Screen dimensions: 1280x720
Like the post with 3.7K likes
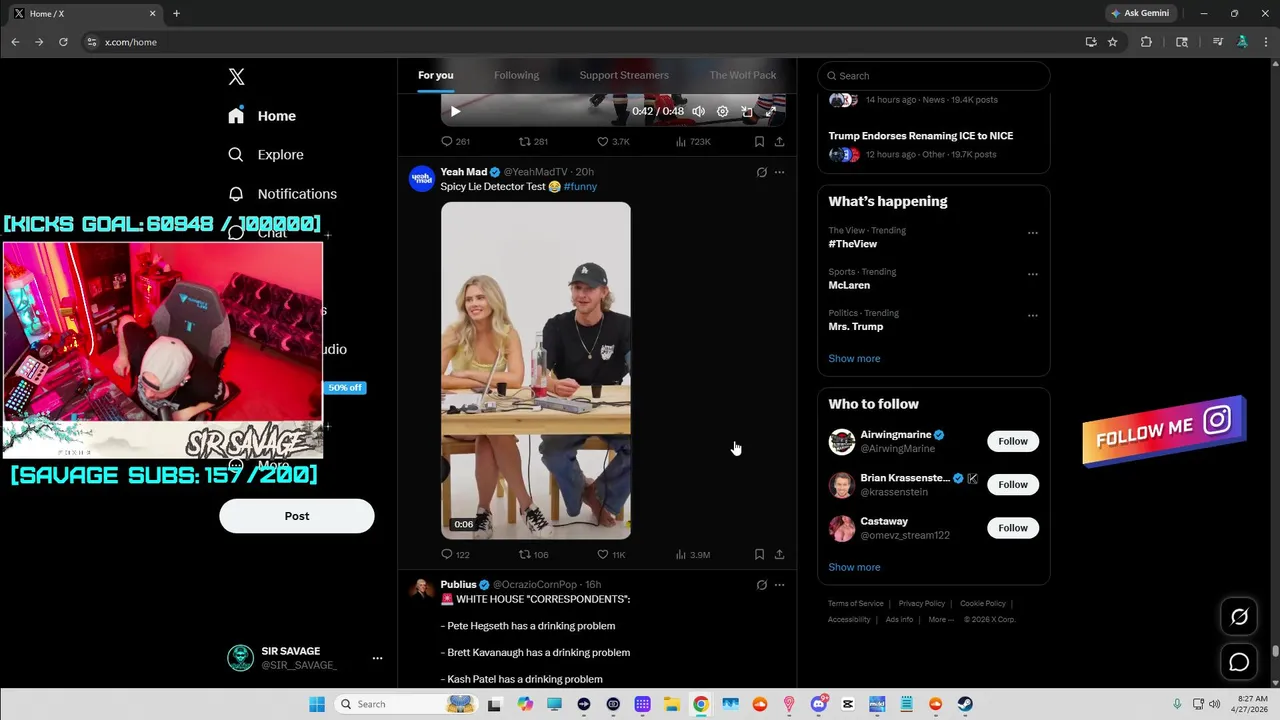[x=613, y=142]
